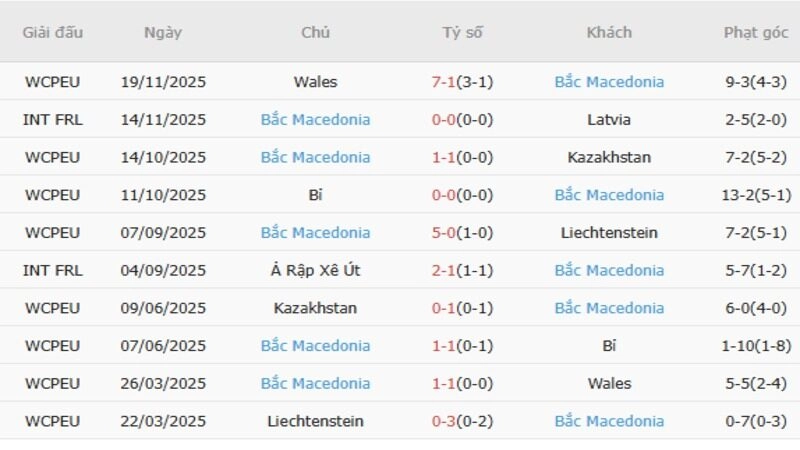The height and width of the screenshot is (450, 800).
Task: Select the 26/03/2025 date cell
Action: [163, 383]
